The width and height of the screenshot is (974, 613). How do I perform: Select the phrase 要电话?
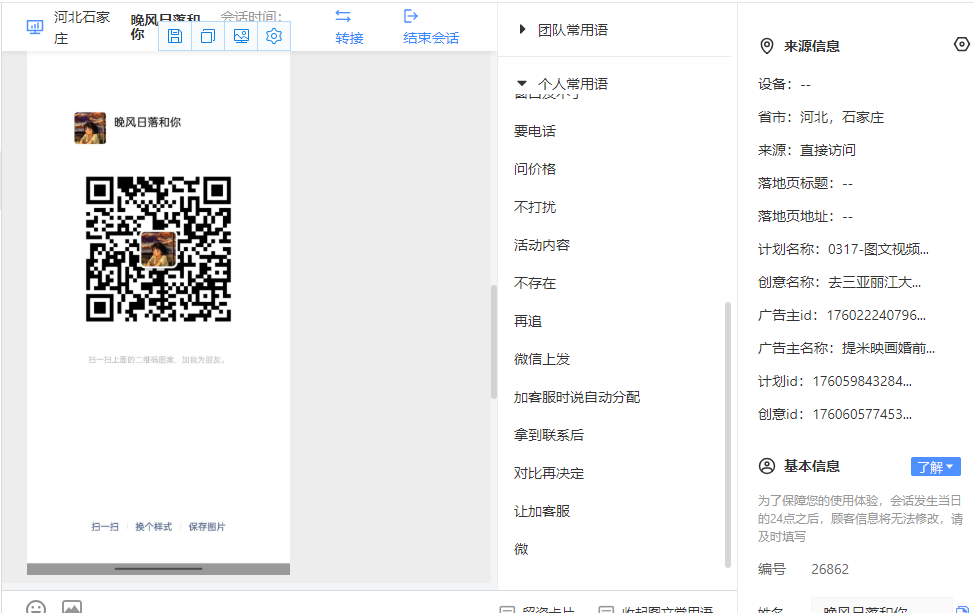[x=535, y=131]
